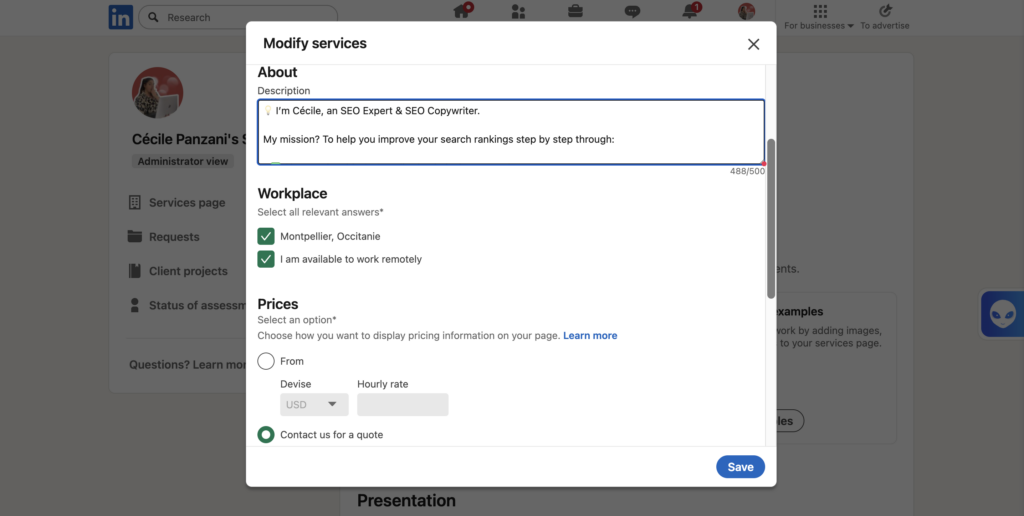Image resolution: width=1024 pixels, height=516 pixels.
Task: Uncheck the Montpellier, Occitanie checkbox
Action: click(266, 236)
